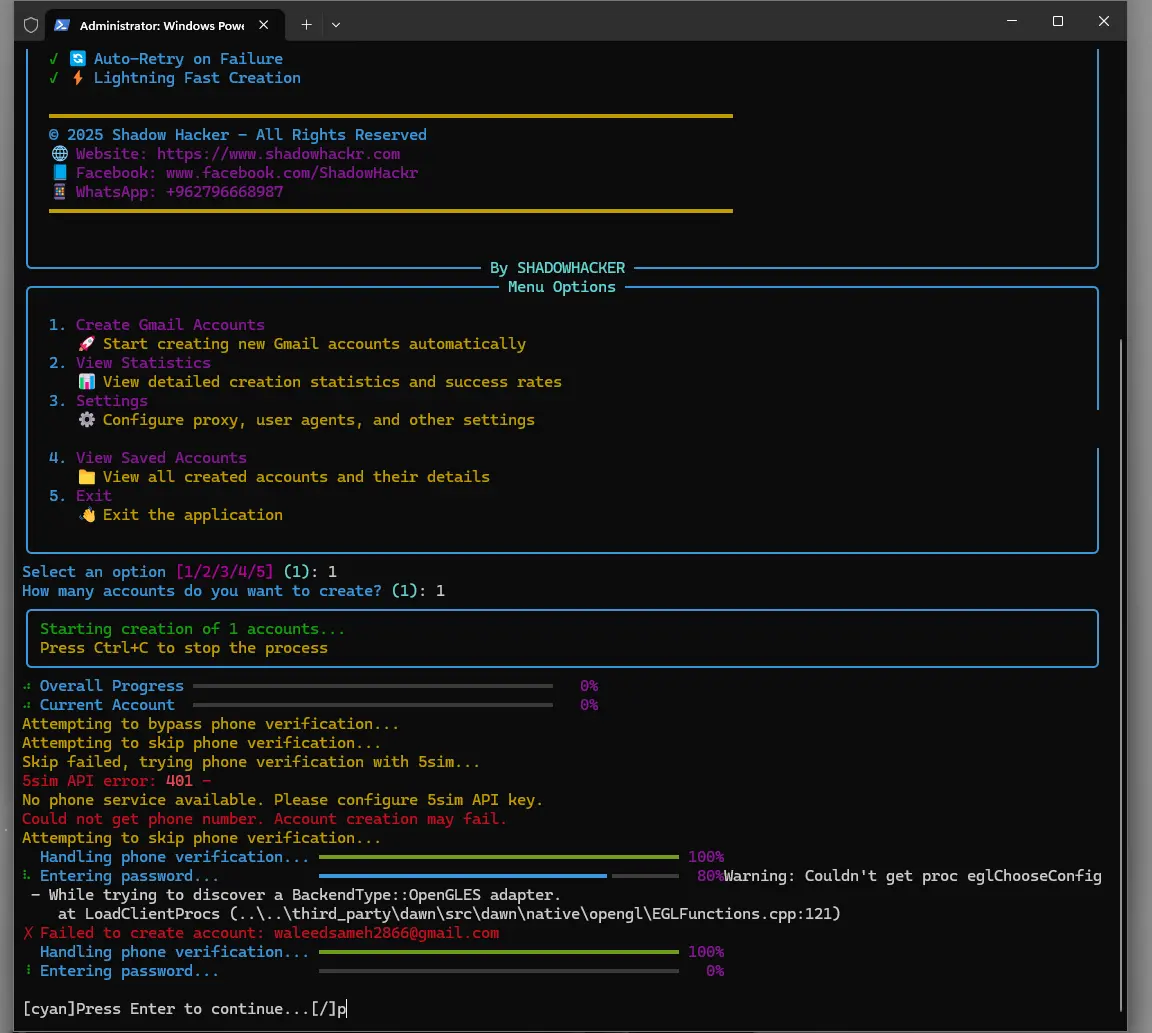The width and height of the screenshot is (1152, 1033).
Task: Click the sync icon next to Auto-Retry on Failure
Action: pyautogui.click(x=78, y=58)
